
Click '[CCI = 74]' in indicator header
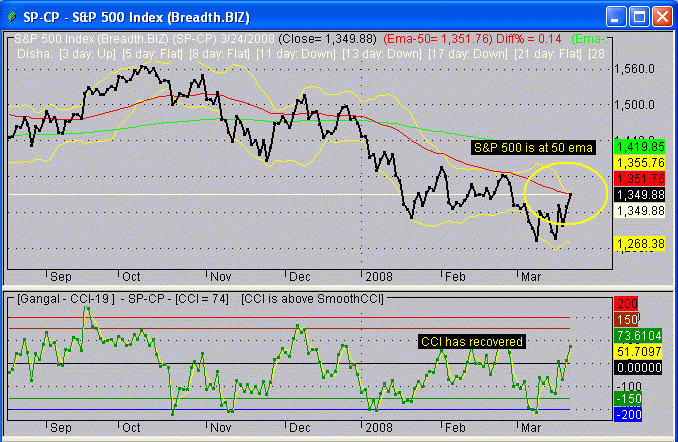(202, 299)
